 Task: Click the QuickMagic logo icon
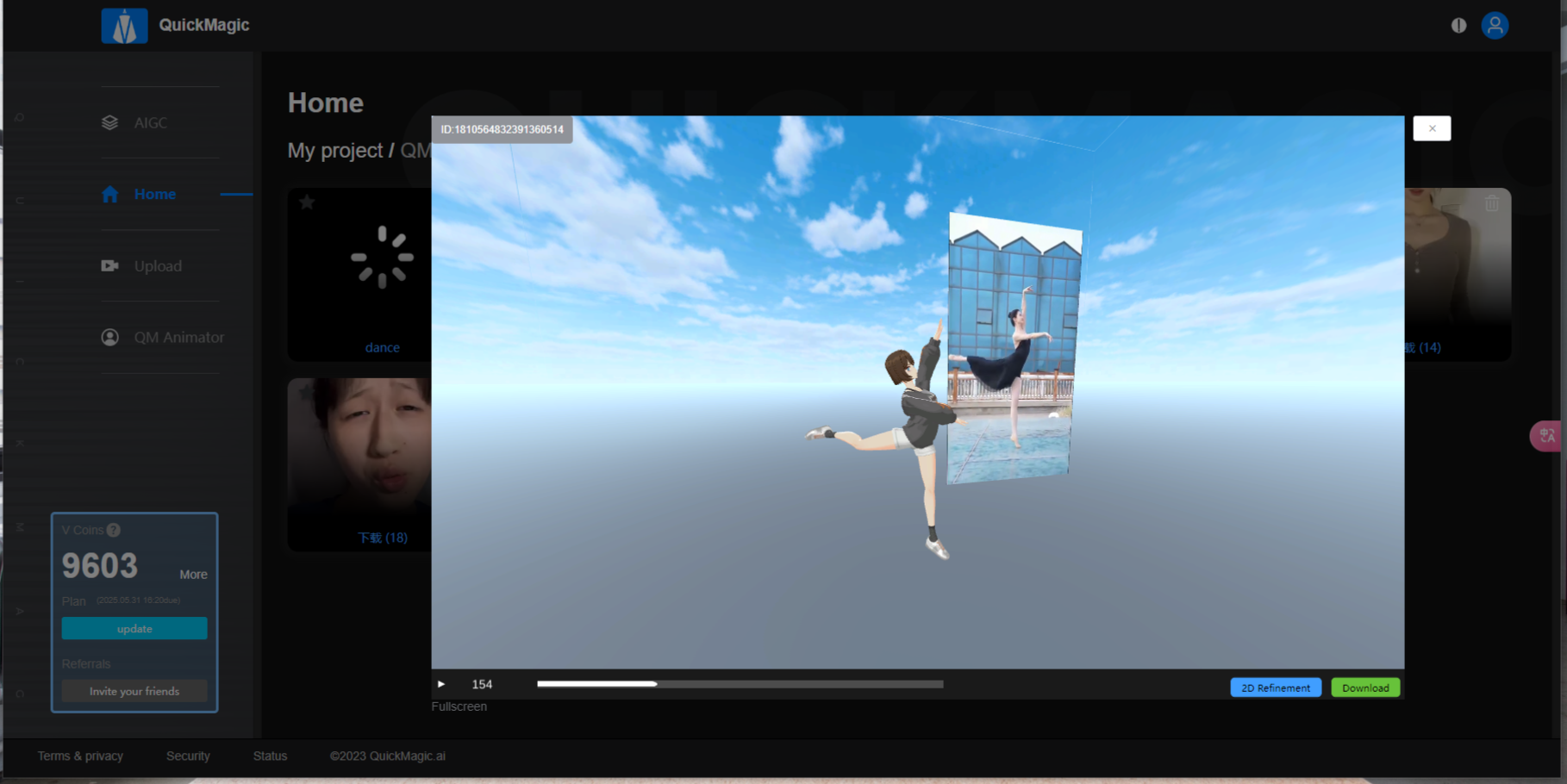[124, 26]
